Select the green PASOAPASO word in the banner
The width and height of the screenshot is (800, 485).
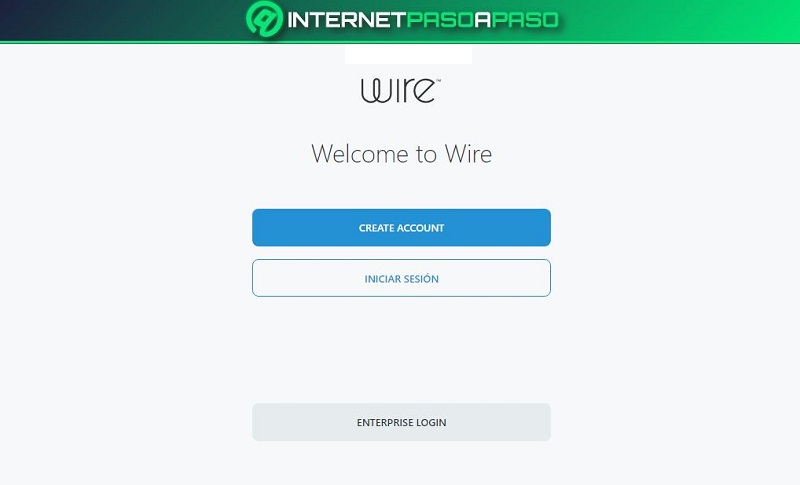[483, 20]
